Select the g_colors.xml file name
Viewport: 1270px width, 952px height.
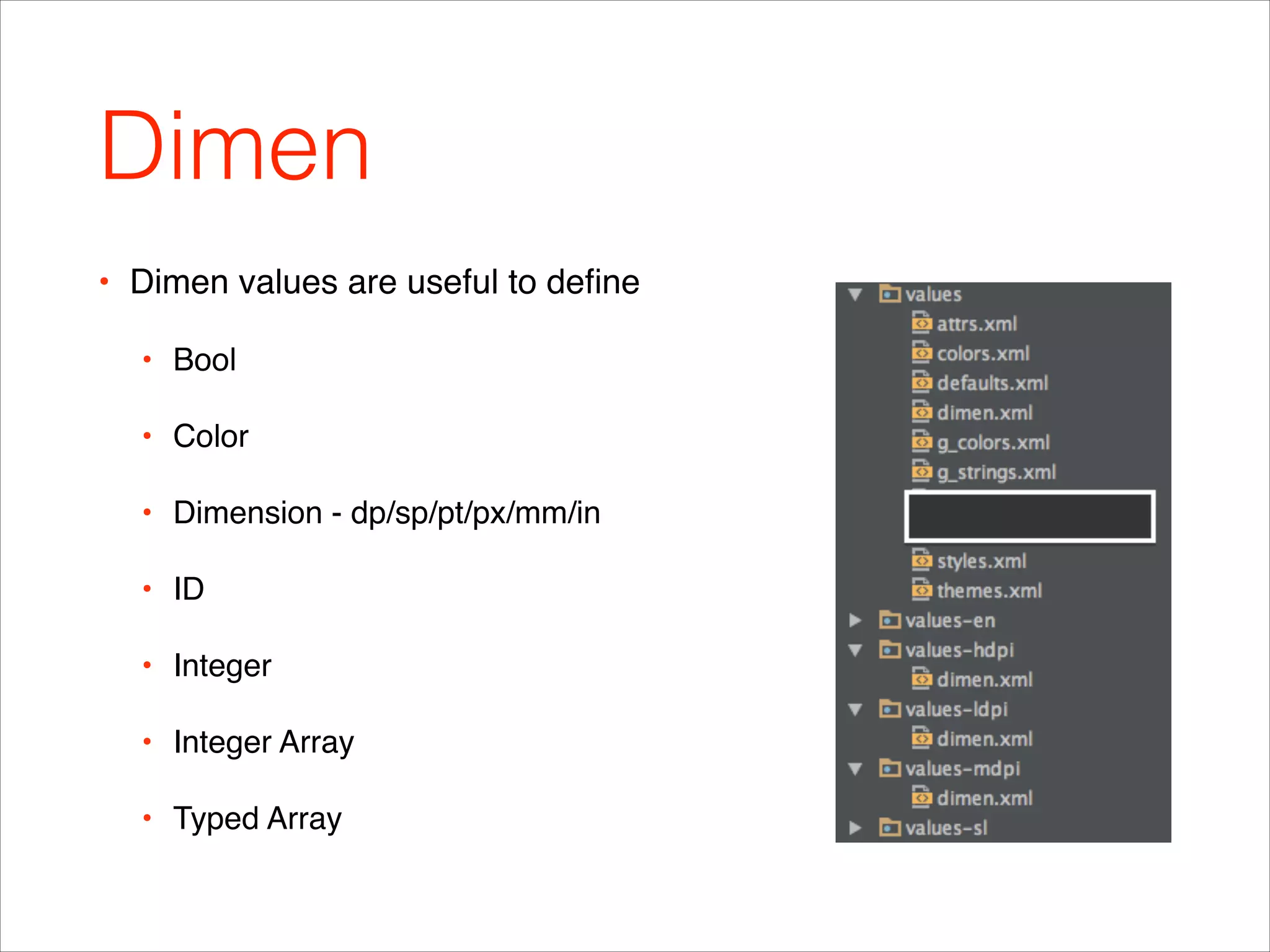click(993, 443)
